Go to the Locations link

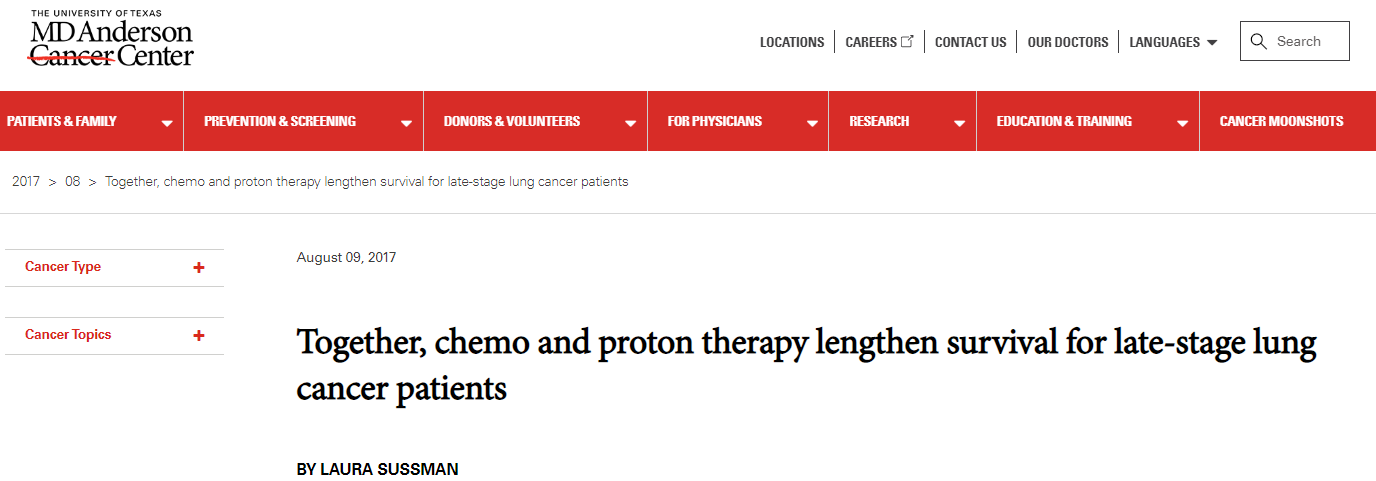[x=792, y=42]
